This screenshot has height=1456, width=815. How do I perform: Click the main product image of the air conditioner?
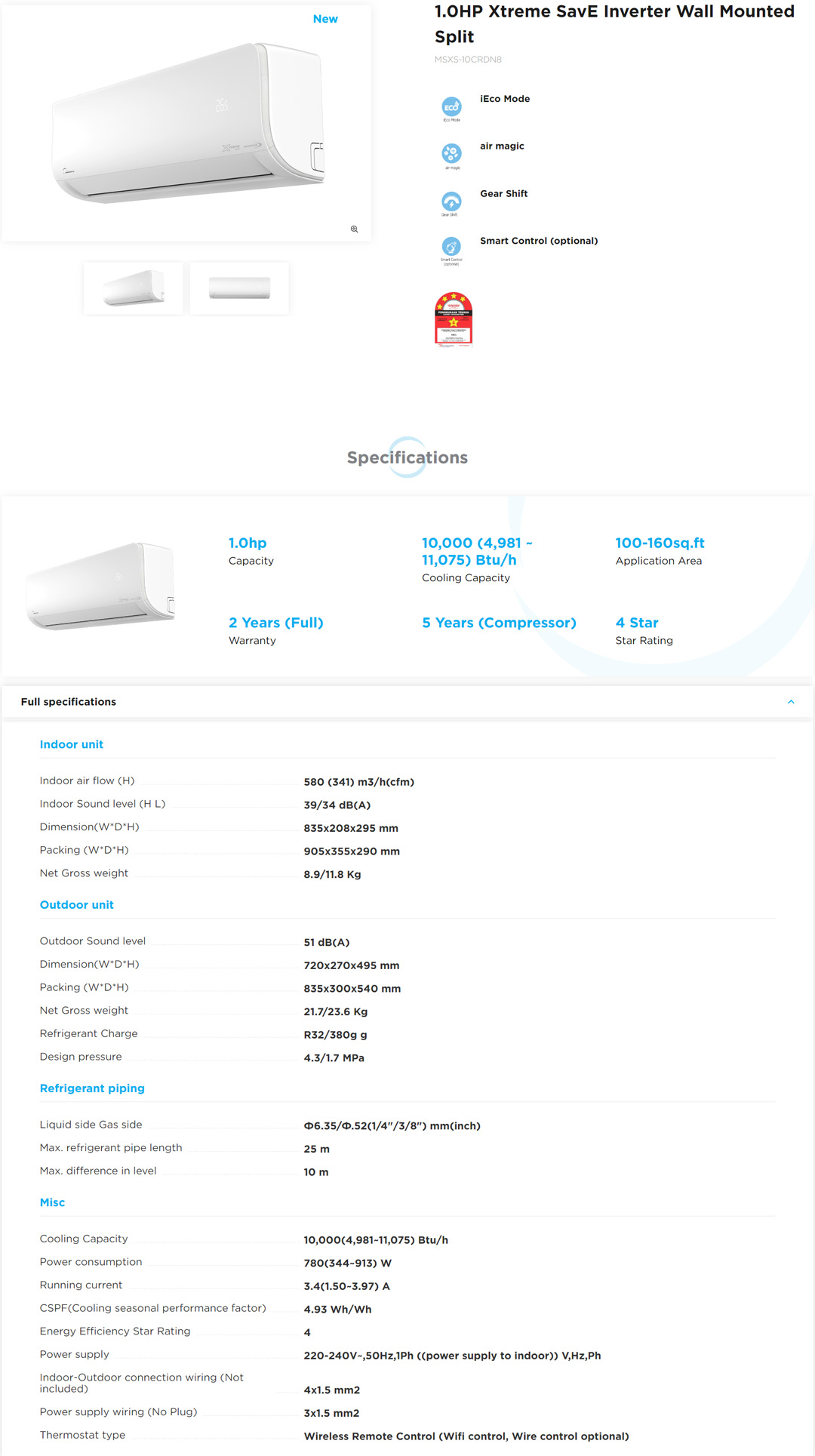click(186, 125)
